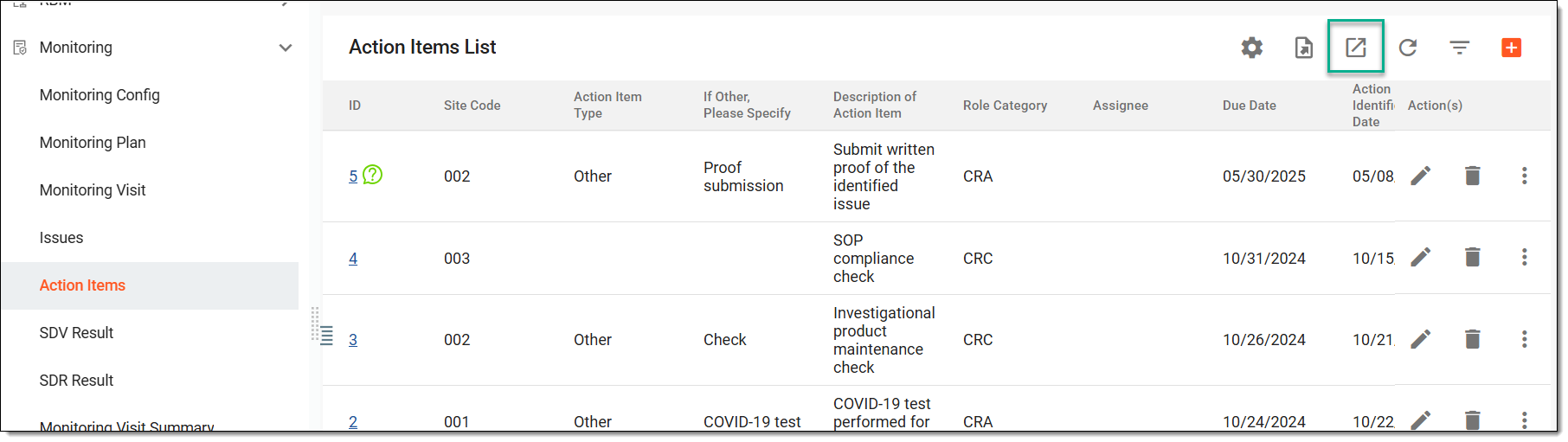Open action item ID 4 link
Image resolution: width=1568 pixels, height=442 pixels.
(353, 259)
